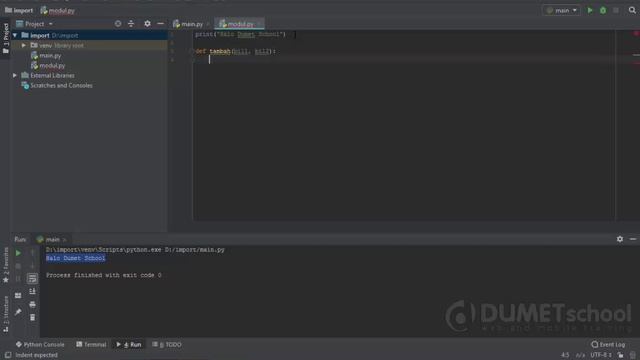
Task: Toggle tool window buttons icon bottom-left corner
Action: tap(8, 355)
